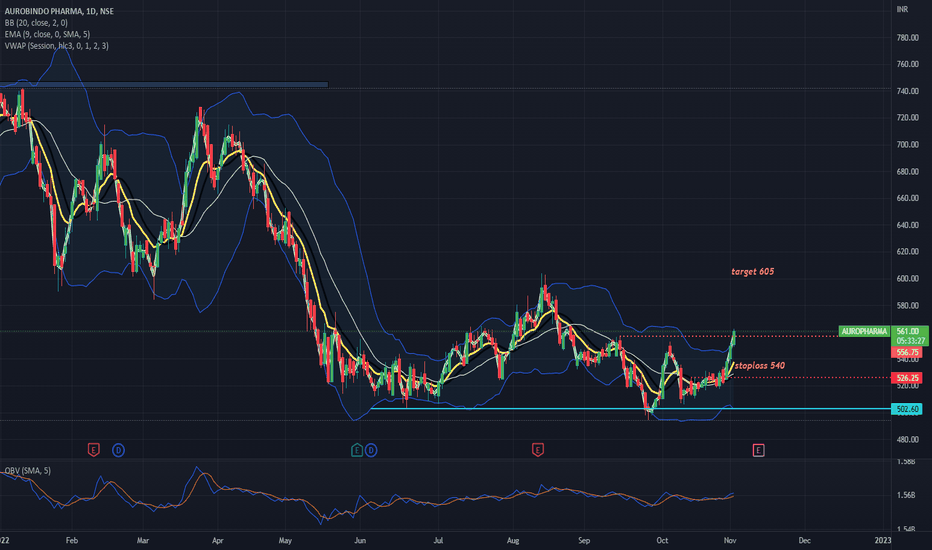Click the May label on the time axis

coord(285,540)
